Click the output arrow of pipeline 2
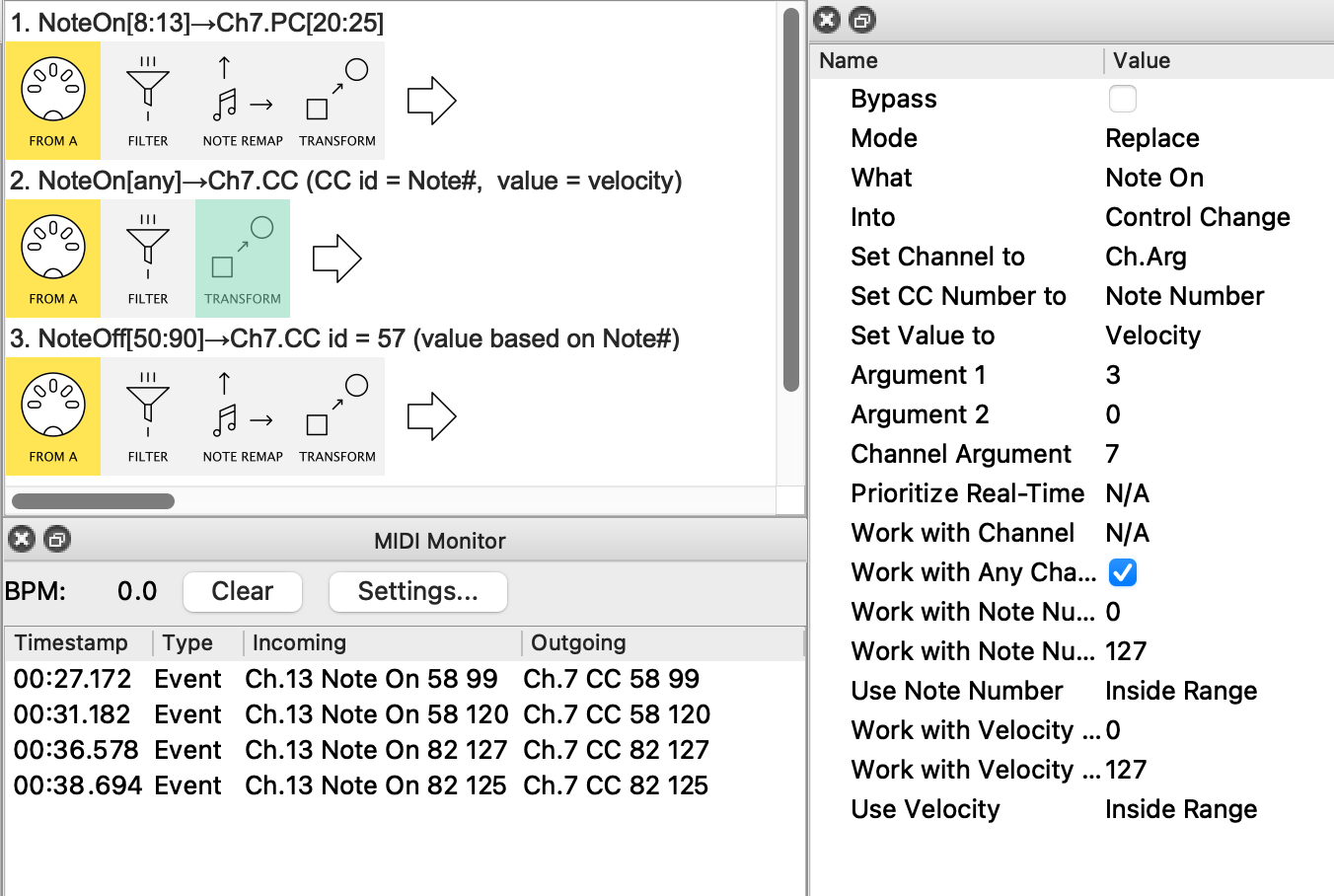1334x896 pixels. 336,259
